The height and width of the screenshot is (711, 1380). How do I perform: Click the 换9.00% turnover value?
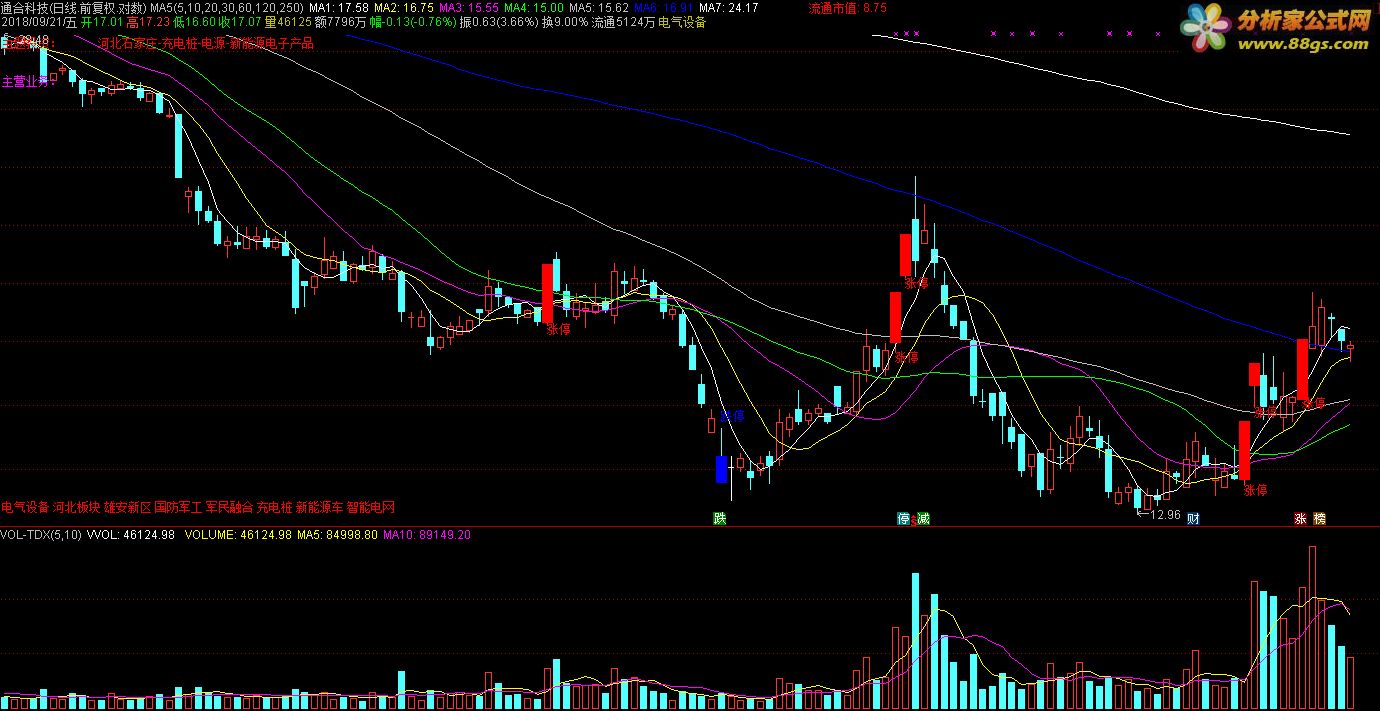coord(565,22)
